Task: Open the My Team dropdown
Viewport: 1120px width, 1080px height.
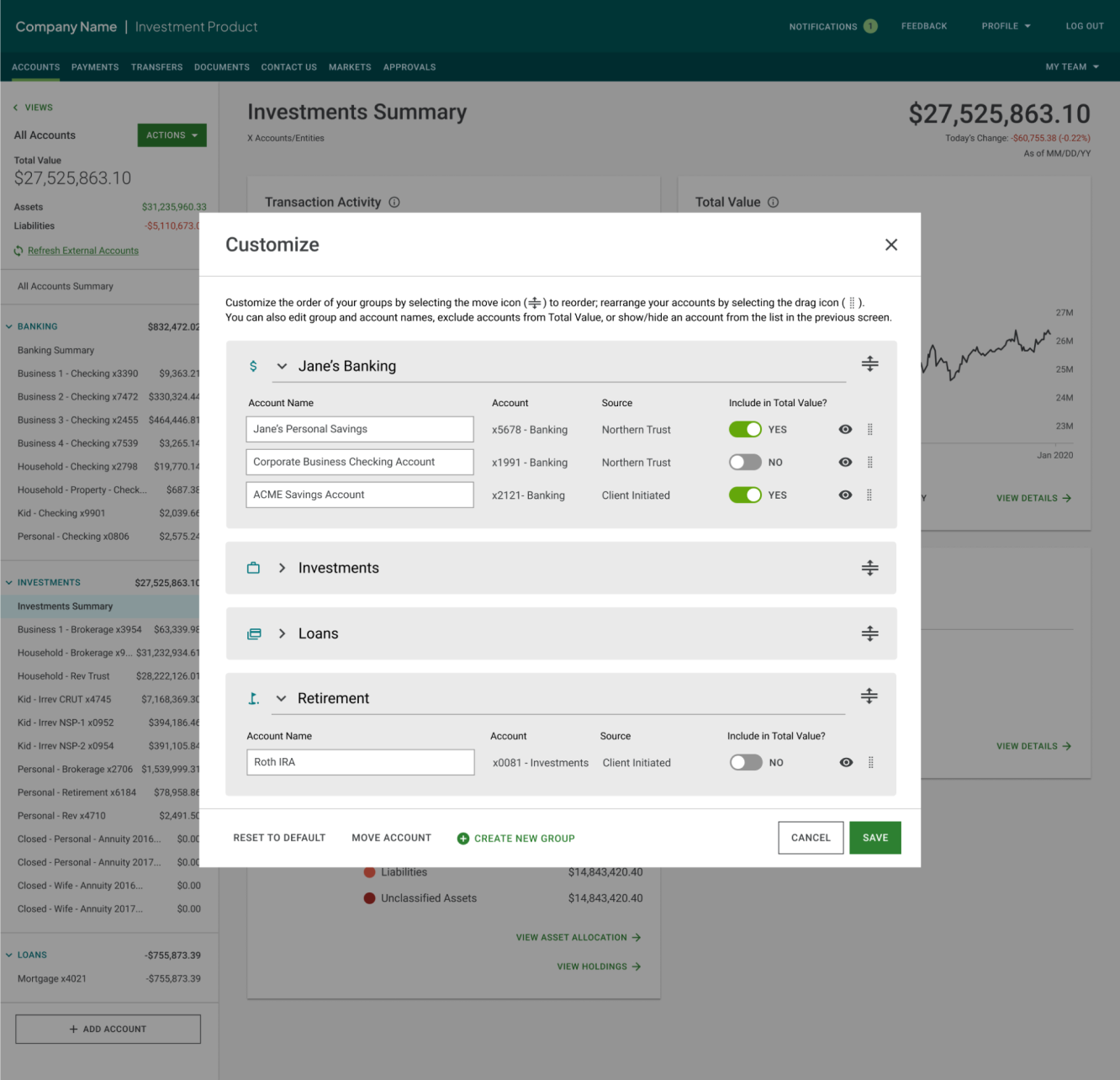Action: pyautogui.click(x=1072, y=67)
